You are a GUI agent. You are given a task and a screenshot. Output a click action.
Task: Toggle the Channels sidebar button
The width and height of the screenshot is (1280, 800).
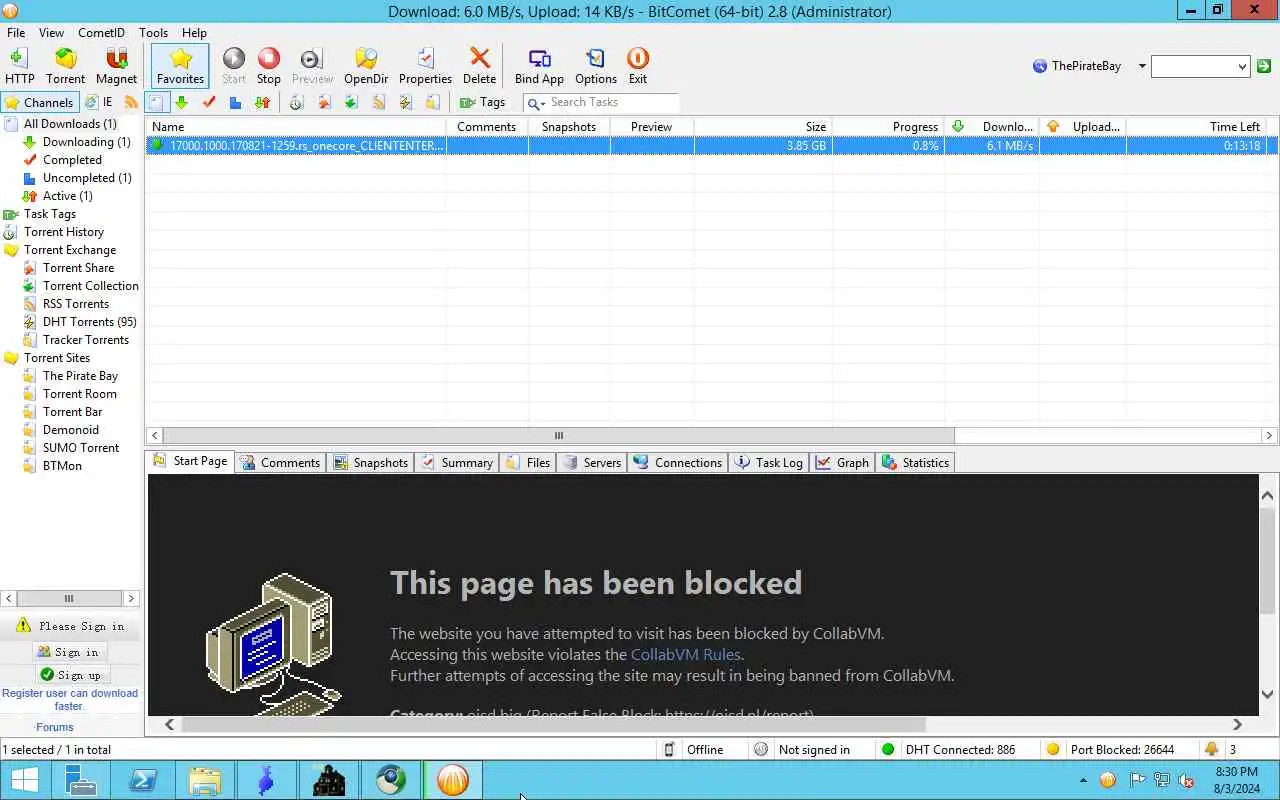pos(39,102)
